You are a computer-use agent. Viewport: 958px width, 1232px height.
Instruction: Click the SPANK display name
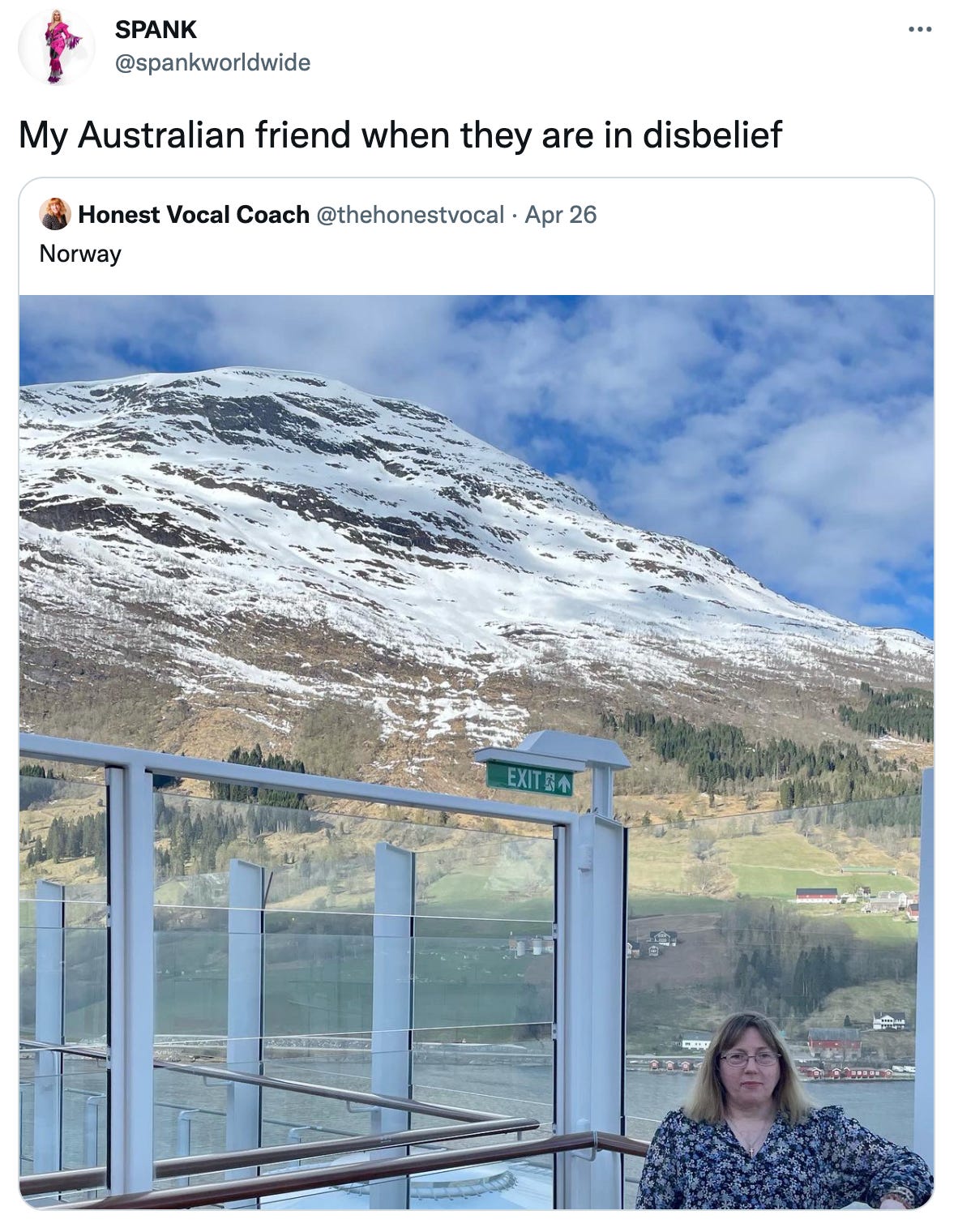click(x=156, y=29)
